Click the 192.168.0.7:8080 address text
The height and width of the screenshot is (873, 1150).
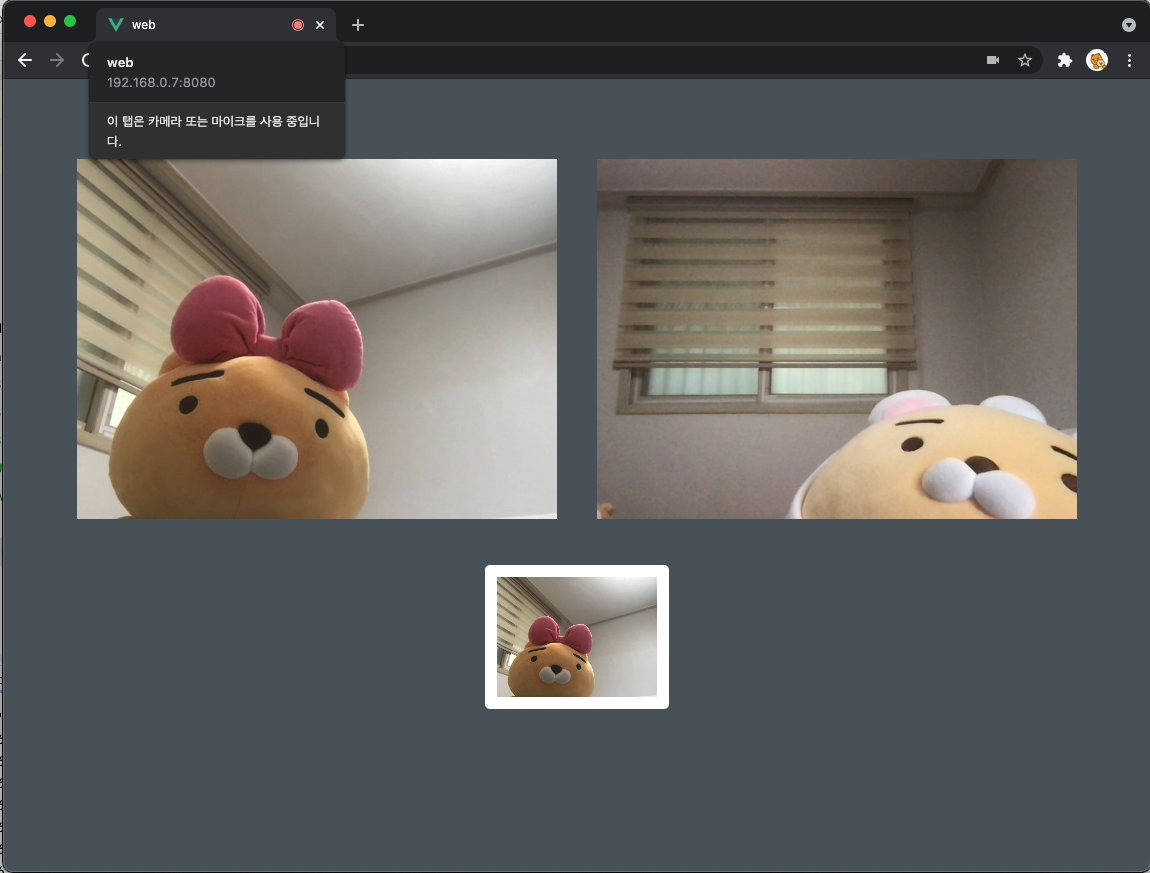click(x=161, y=82)
